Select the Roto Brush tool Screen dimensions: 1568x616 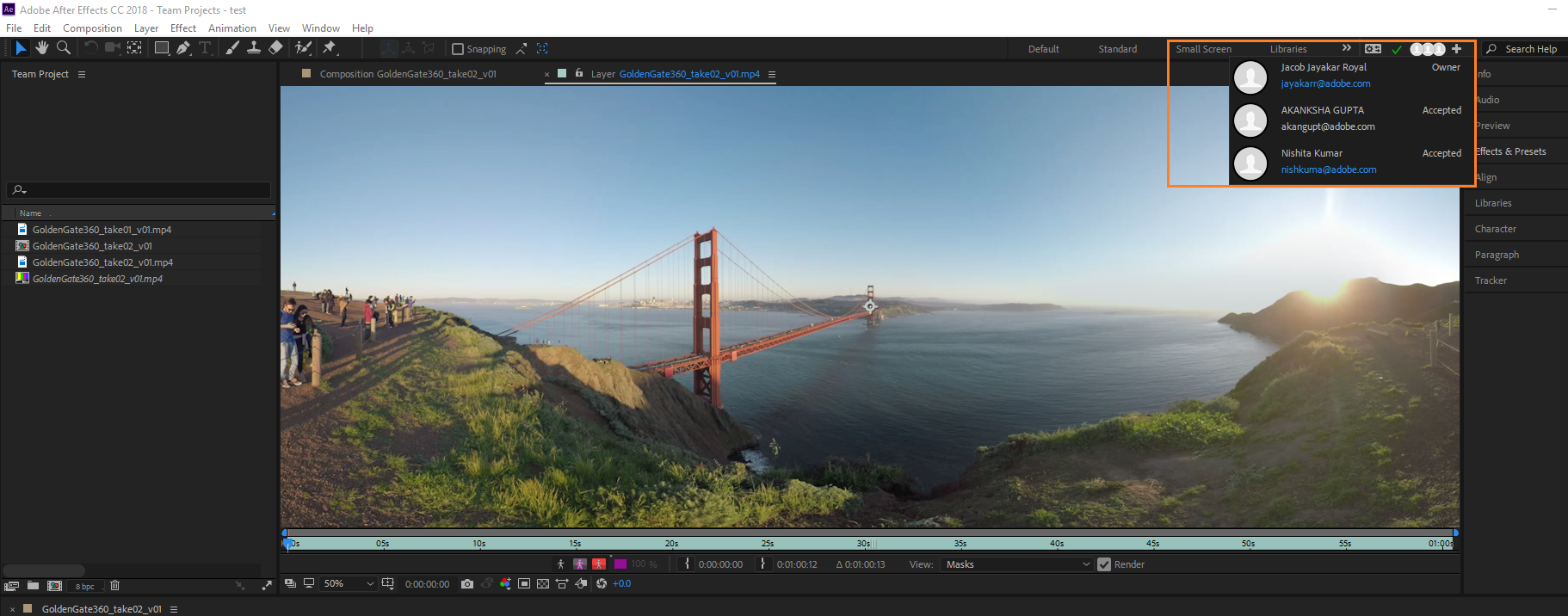click(303, 48)
